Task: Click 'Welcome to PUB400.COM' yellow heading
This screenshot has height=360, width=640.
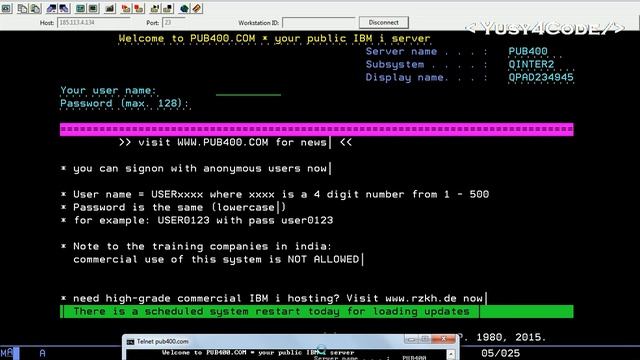Action: [274, 38]
